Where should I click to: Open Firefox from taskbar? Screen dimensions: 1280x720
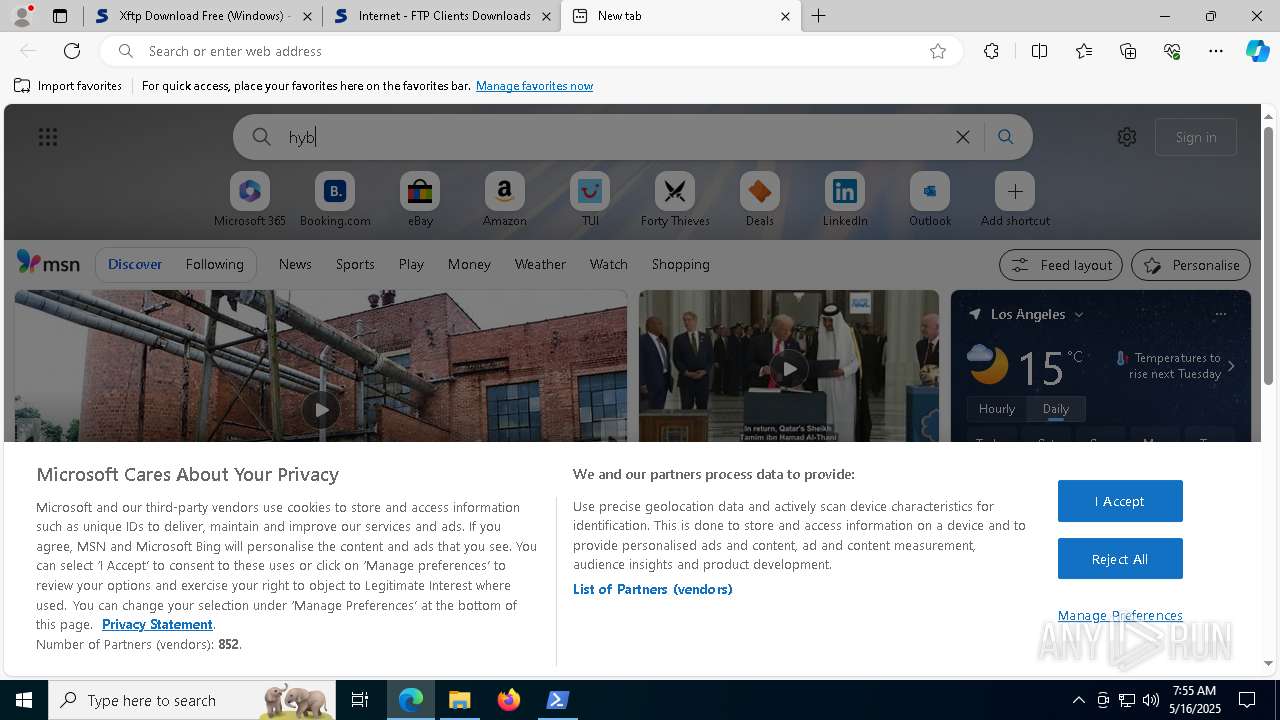pyautogui.click(x=509, y=700)
